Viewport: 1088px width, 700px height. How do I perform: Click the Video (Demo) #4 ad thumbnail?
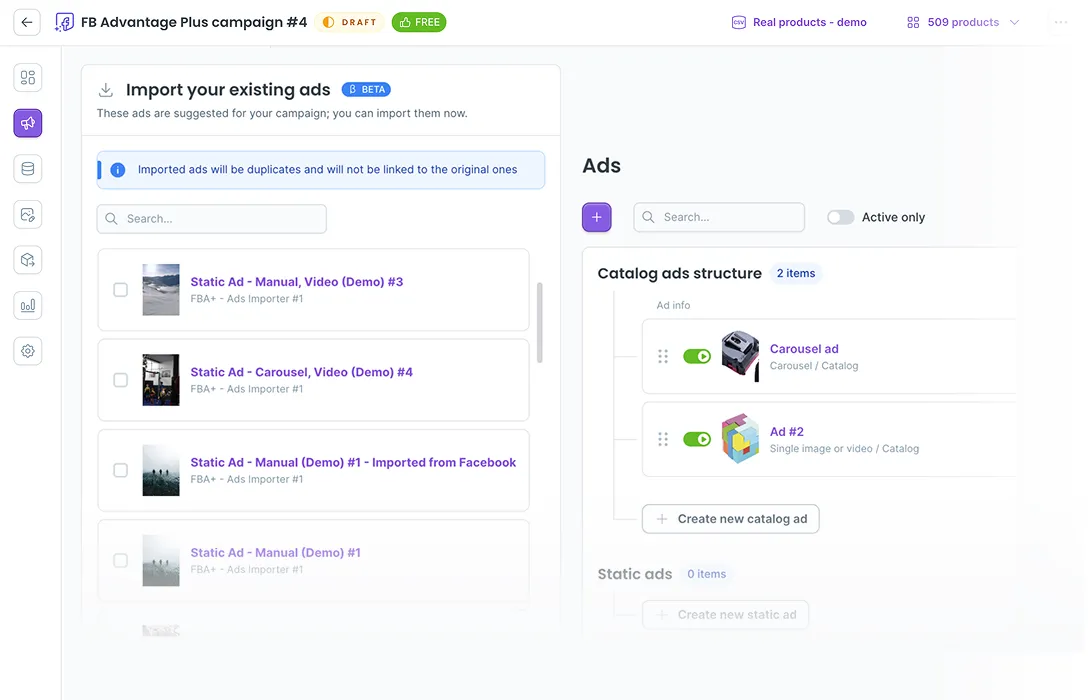(161, 380)
